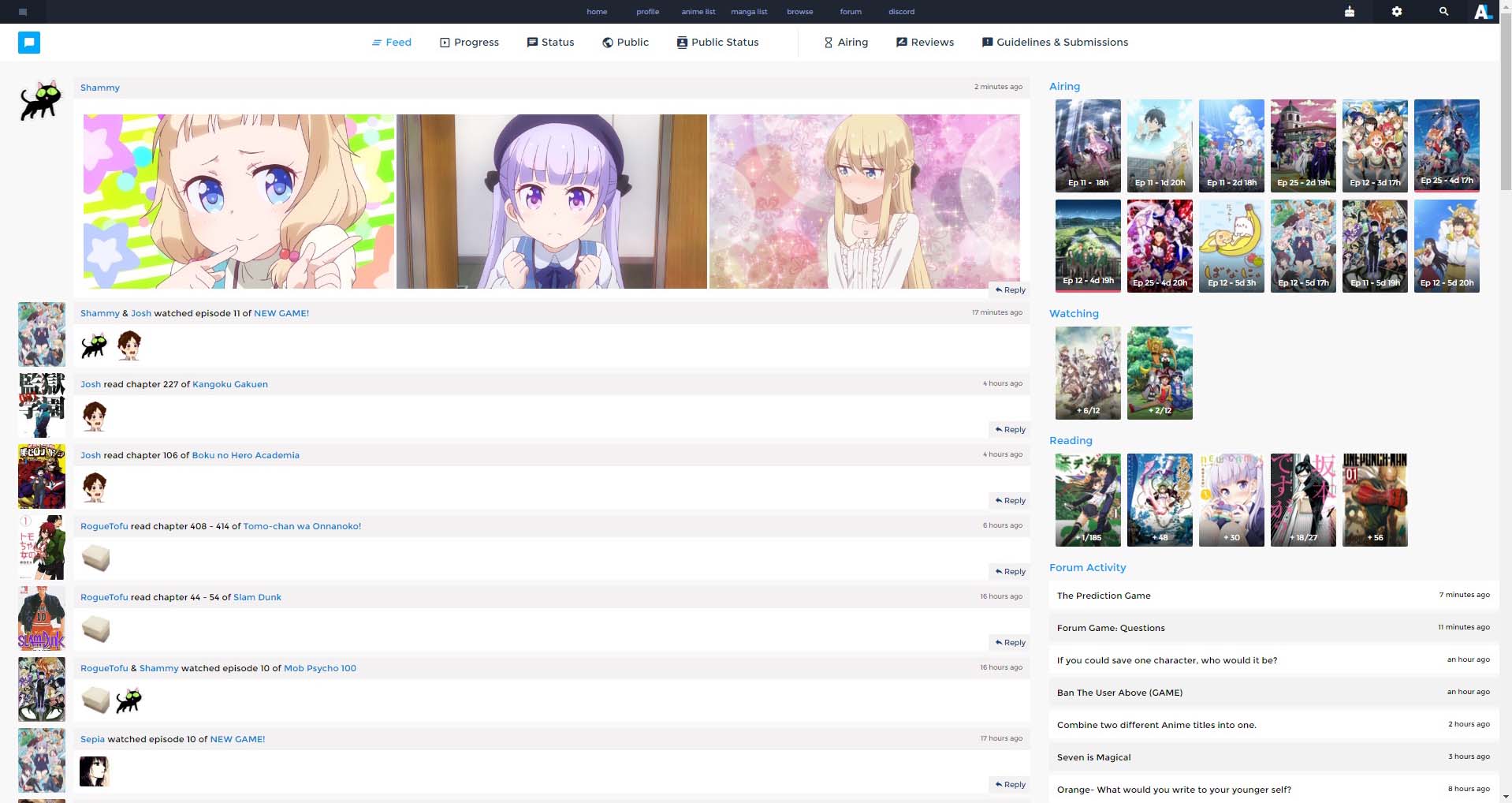
Task: Reply to the Kangoku Gakuen chapter 227 activity
Action: click(x=1010, y=430)
